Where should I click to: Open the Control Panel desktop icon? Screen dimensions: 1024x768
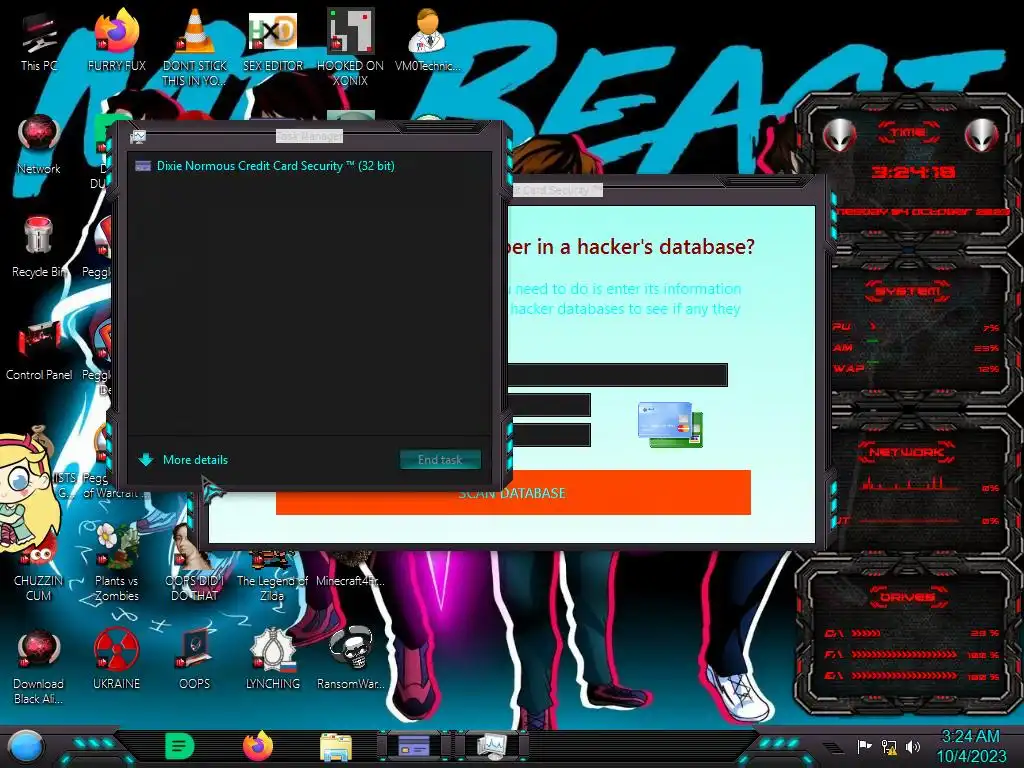[39, 350]
